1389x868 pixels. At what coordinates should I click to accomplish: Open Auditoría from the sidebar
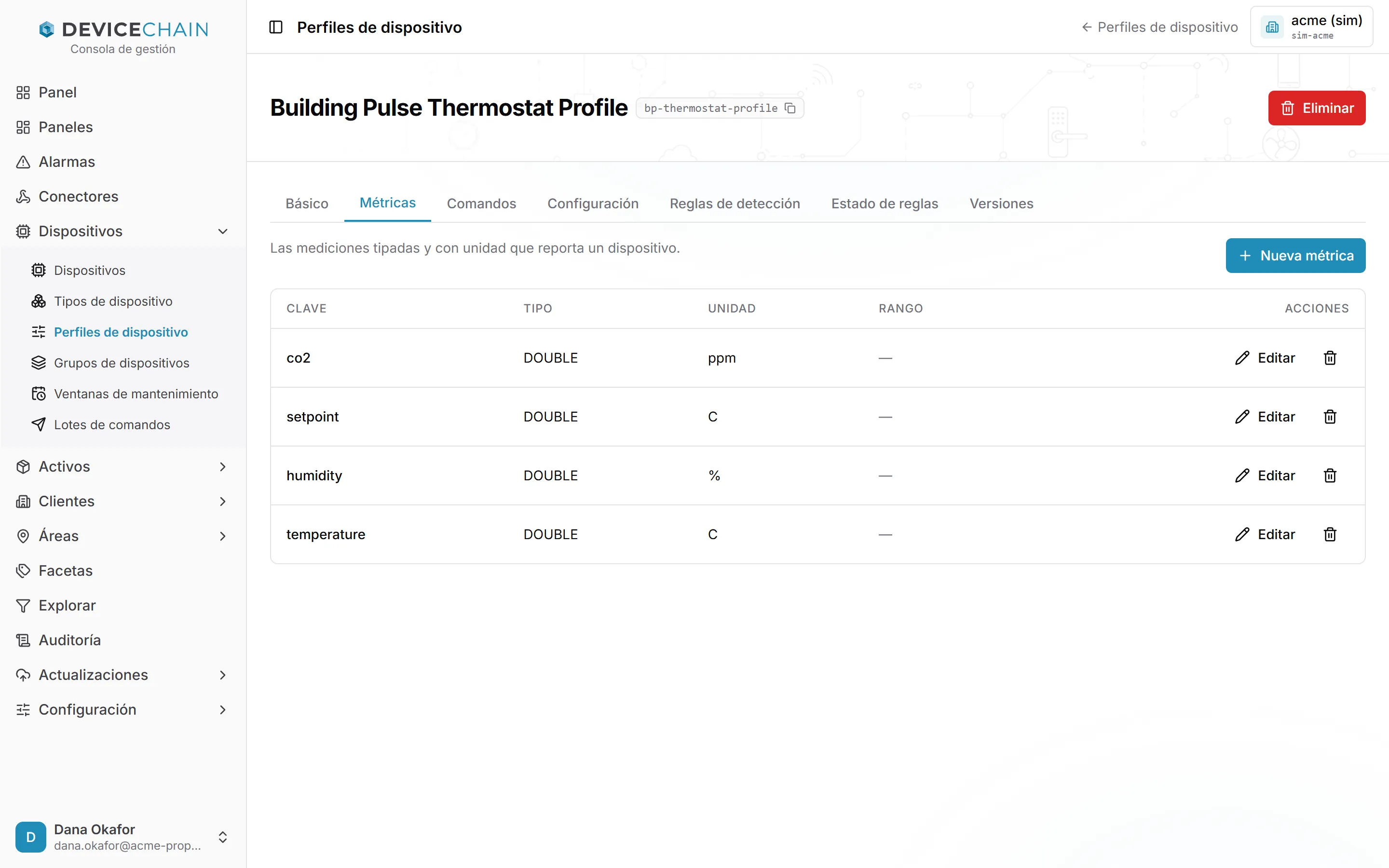[x=123, y=640]
